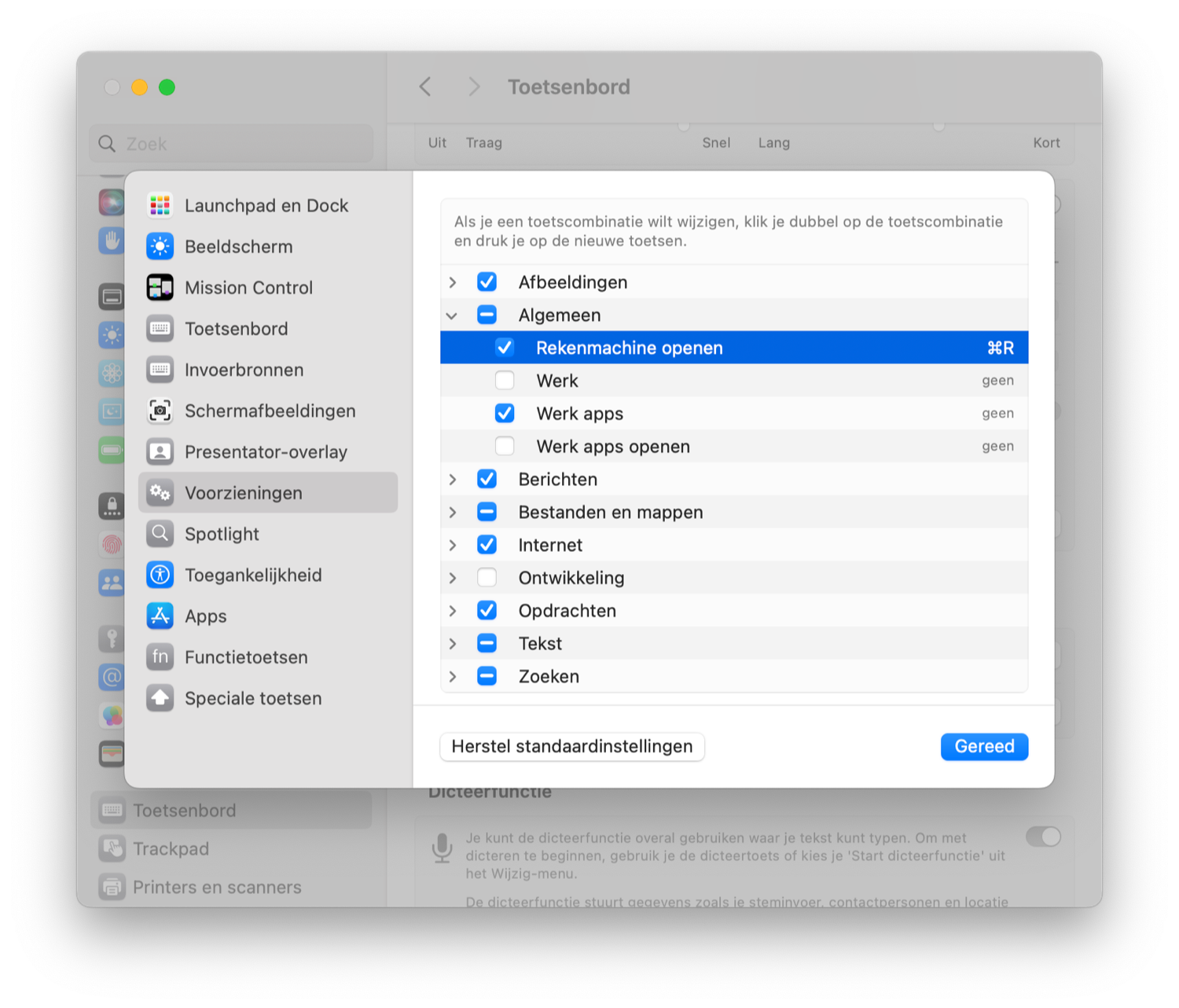Toggle the Zoeken checkbox
The image size is (1179, 1008).
pyautogui.click(x=487, y=676)
